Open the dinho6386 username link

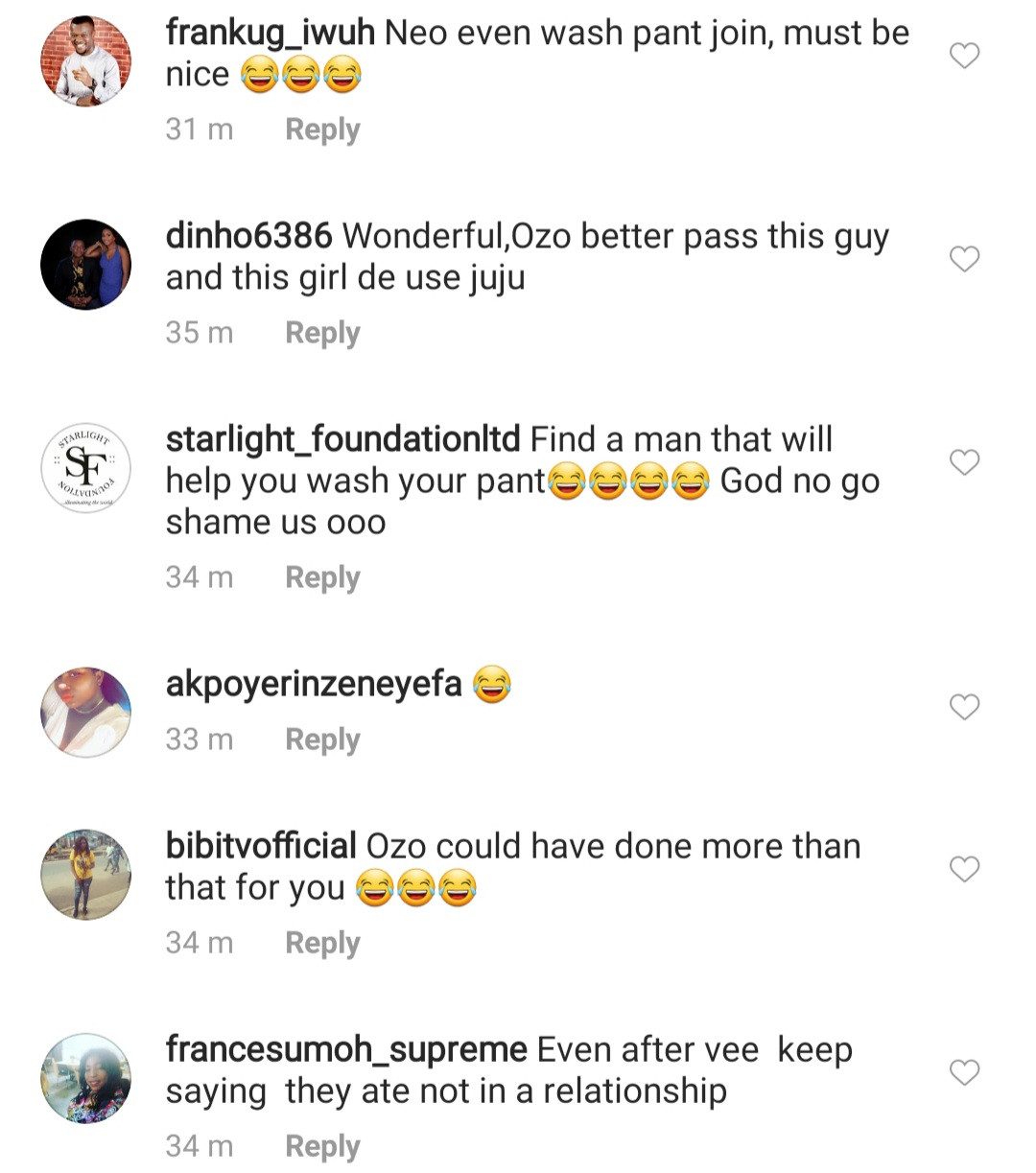coord(248,236)
